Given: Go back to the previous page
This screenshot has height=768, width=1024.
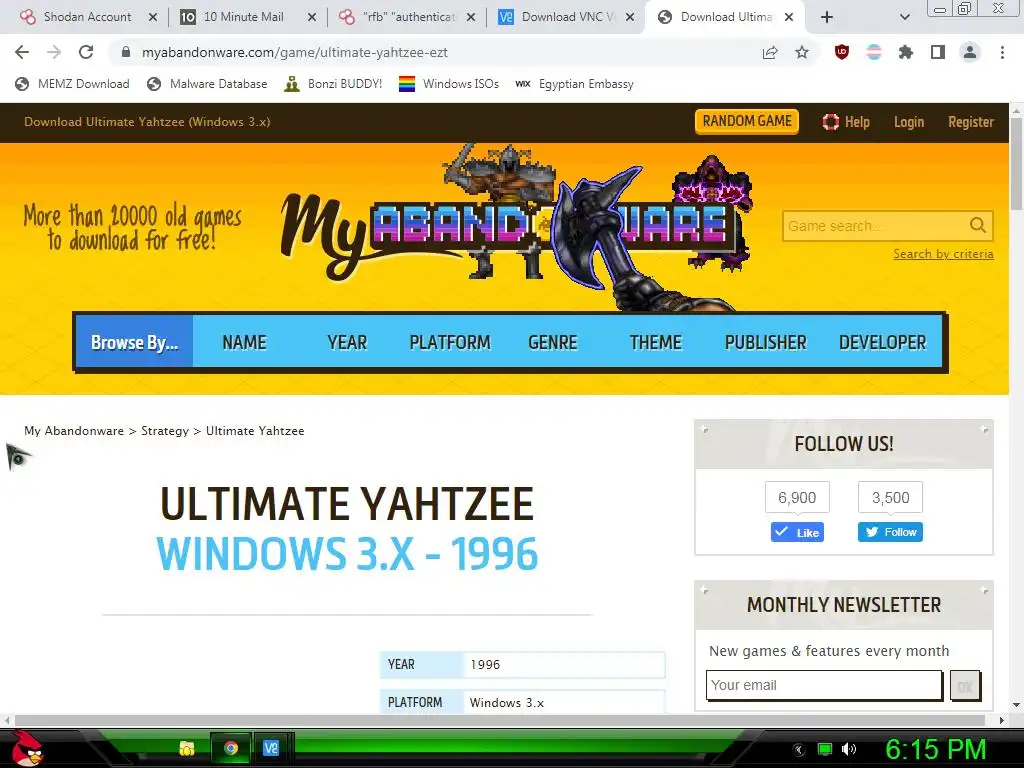Looking at the screenshot, I should click(22, 52).
